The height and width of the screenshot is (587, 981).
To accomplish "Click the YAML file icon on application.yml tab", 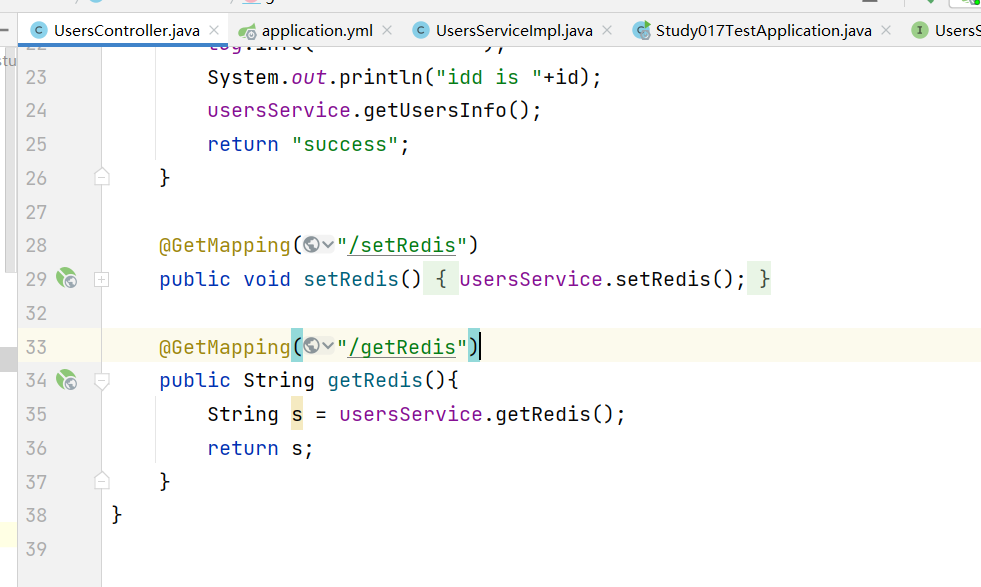I will [x=246, y=30].
